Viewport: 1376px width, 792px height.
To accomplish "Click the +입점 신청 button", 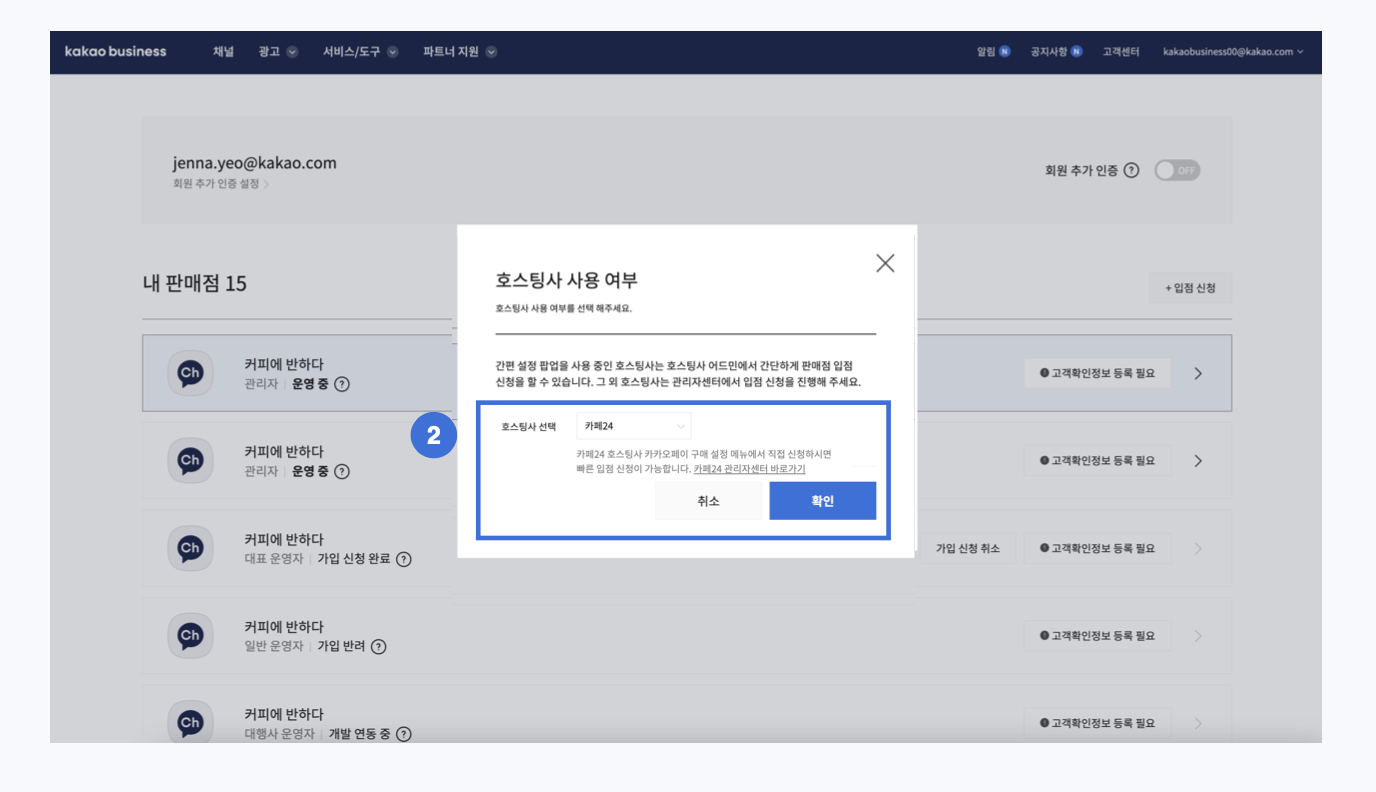I will click(x=1190, y=288).
